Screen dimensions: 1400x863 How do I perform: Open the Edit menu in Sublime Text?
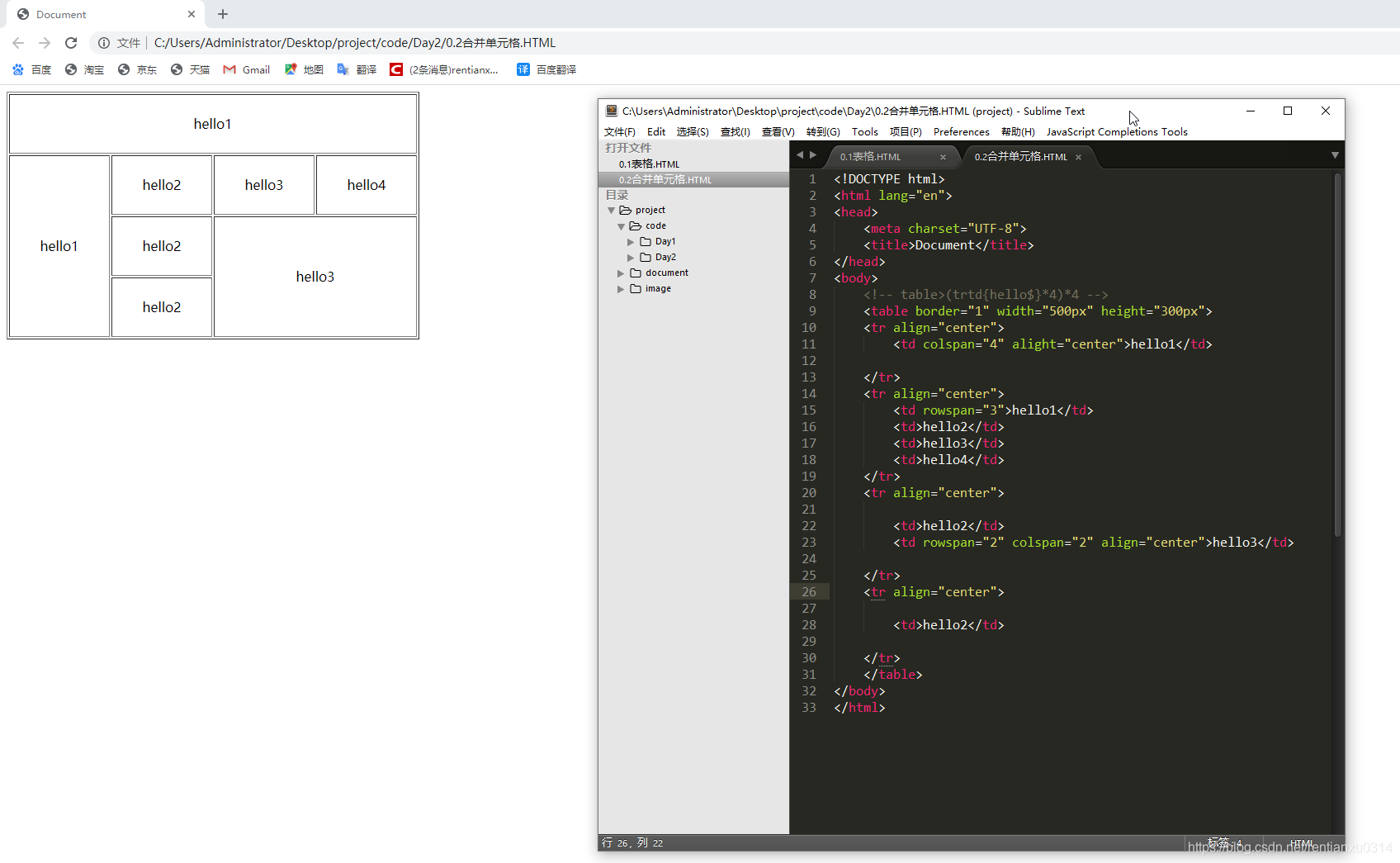point(656,132)
